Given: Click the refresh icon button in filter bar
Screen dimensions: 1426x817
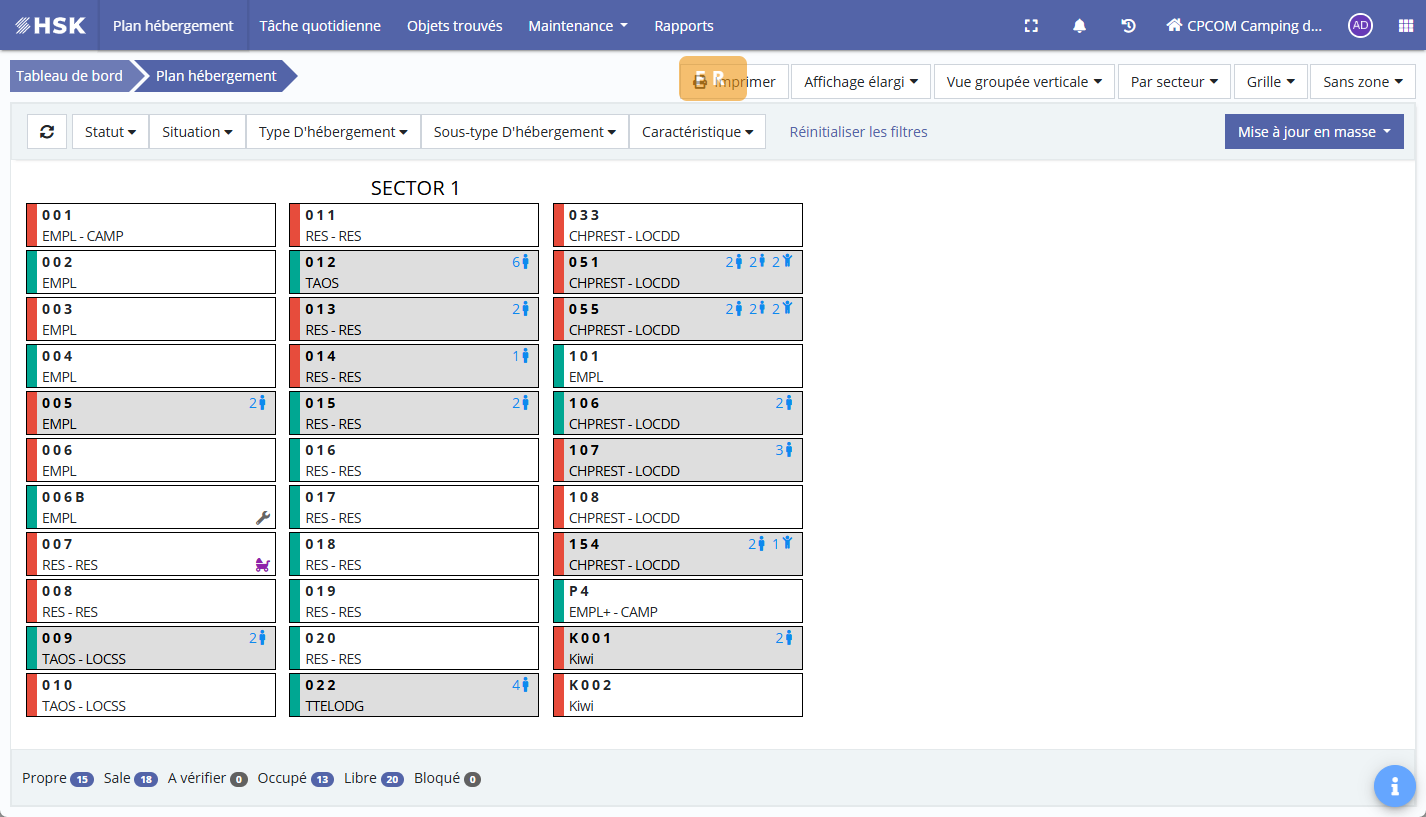Looking at the screenshot, I should (47, 132).
